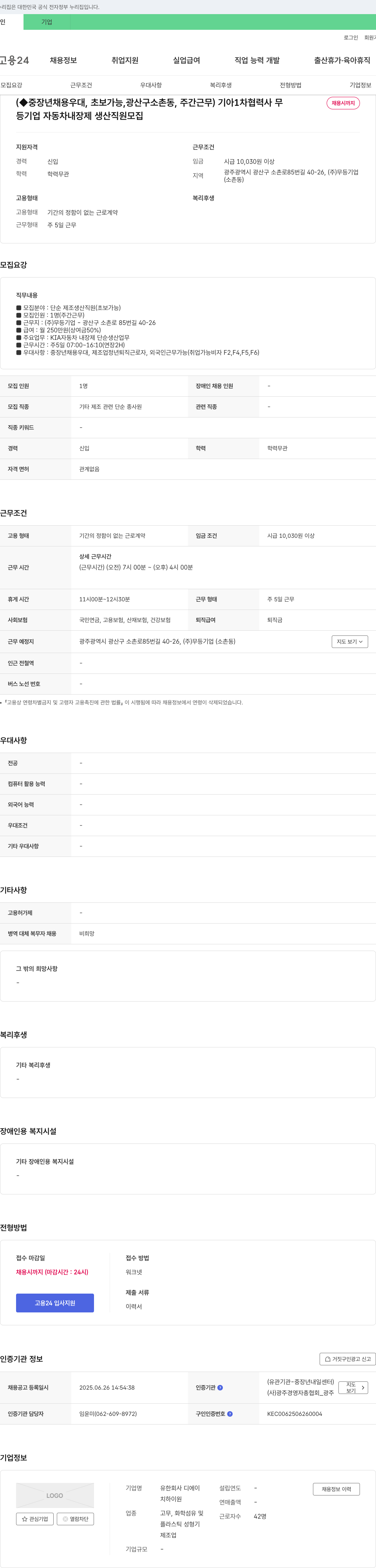Click the 채용시까지 (마감시간 : 24시) deadline text
The height and width of the screenshot is (1568, 376).
click(x=52, y=1272)
